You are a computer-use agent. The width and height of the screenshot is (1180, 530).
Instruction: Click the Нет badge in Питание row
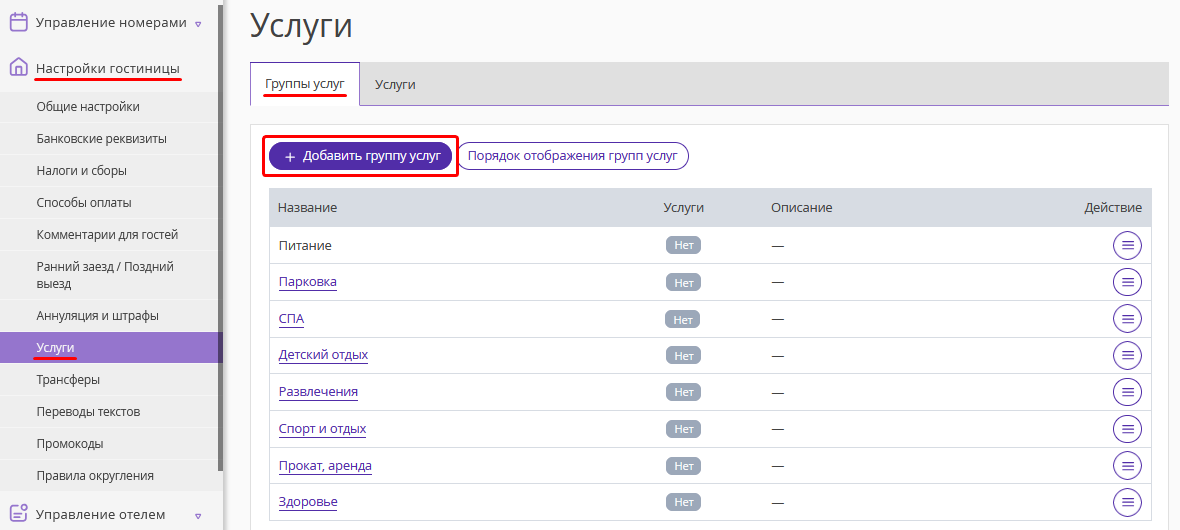pos(683,245)
